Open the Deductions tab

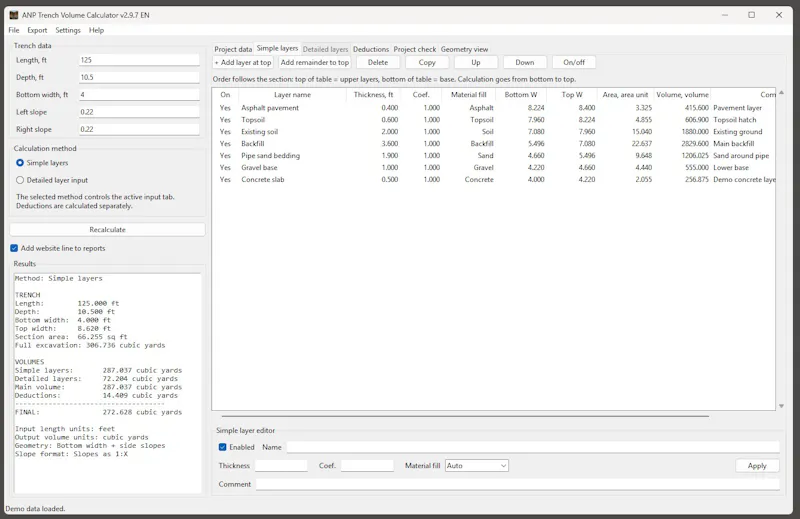[371, 49]
